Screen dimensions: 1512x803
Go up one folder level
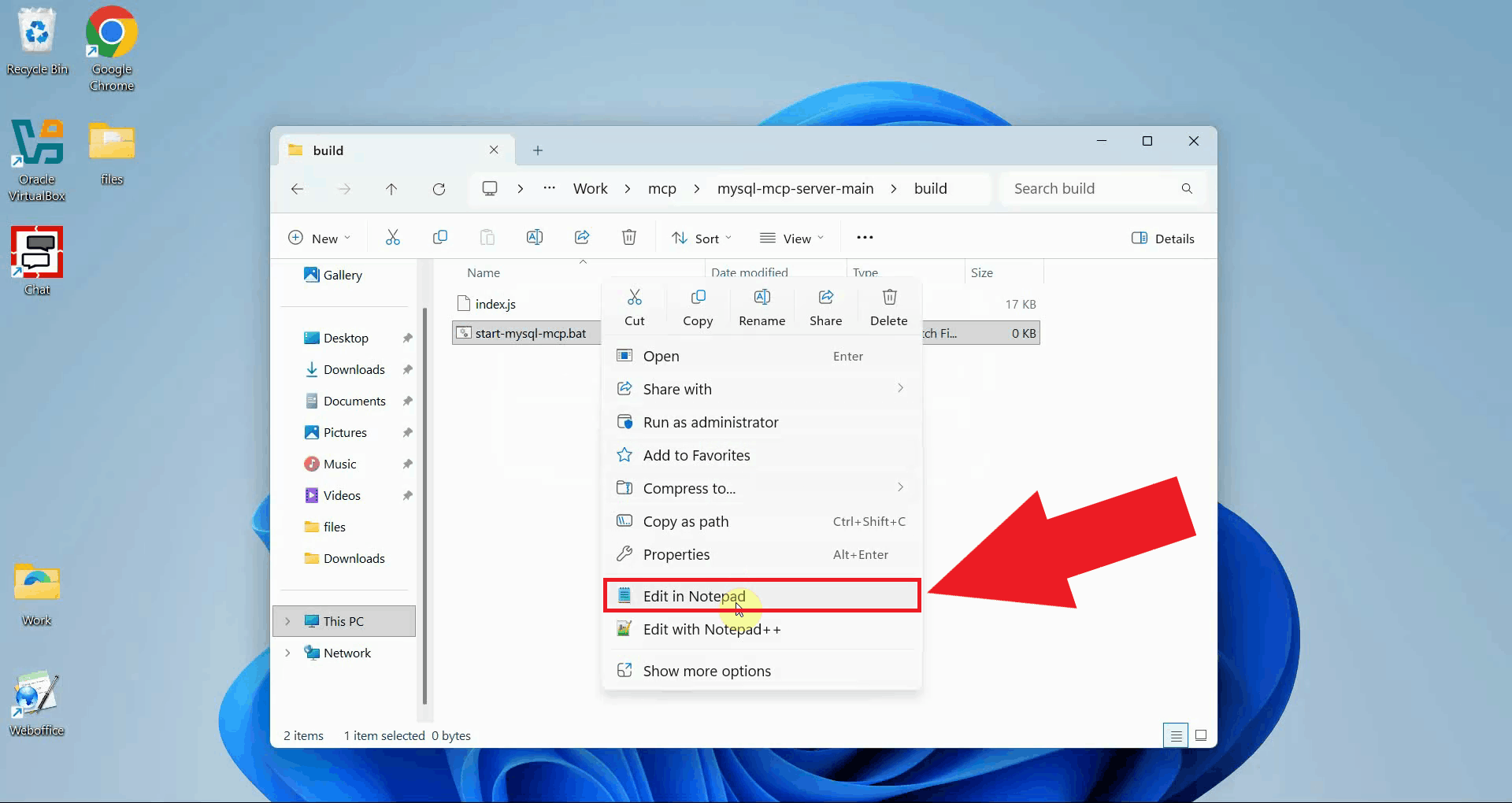pos(391,189)
